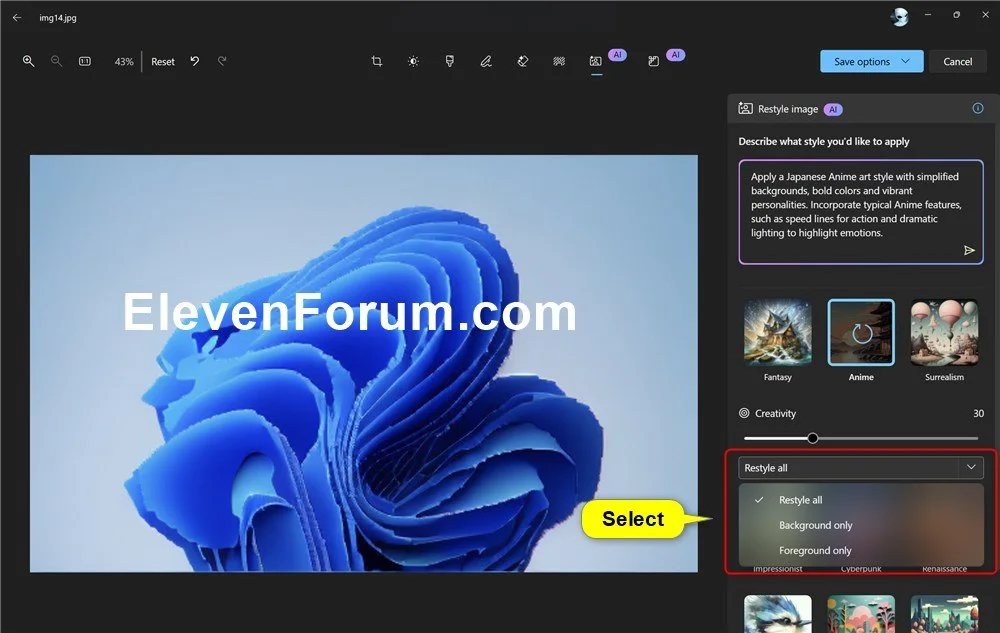
Task: Click the Creativity value 30
Action: (978, 413)
